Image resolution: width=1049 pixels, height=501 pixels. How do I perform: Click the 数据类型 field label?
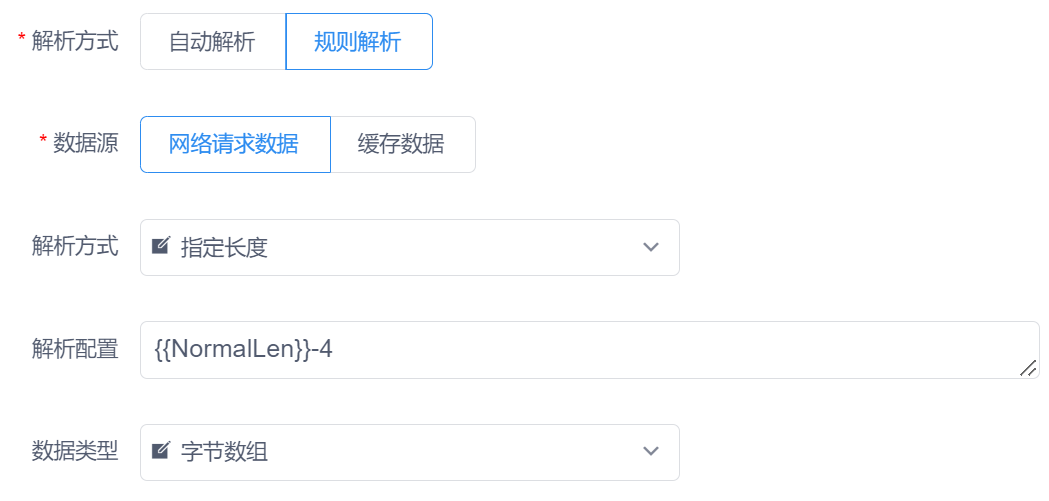[x=75, y=452]
